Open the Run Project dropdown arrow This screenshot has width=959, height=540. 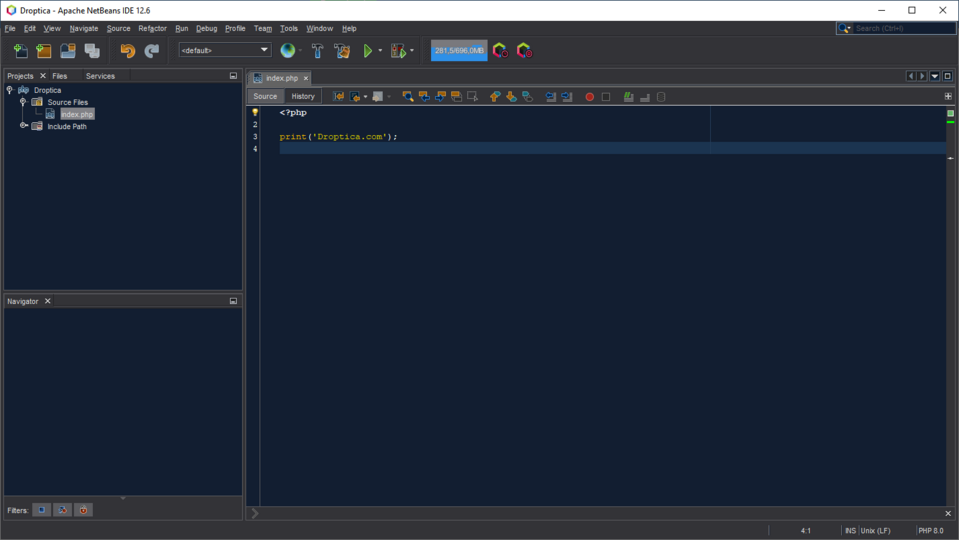(380, 51)
